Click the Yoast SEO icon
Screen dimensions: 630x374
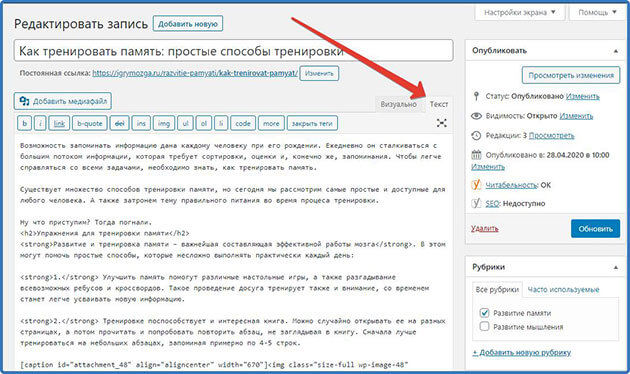tap(476, 203)
